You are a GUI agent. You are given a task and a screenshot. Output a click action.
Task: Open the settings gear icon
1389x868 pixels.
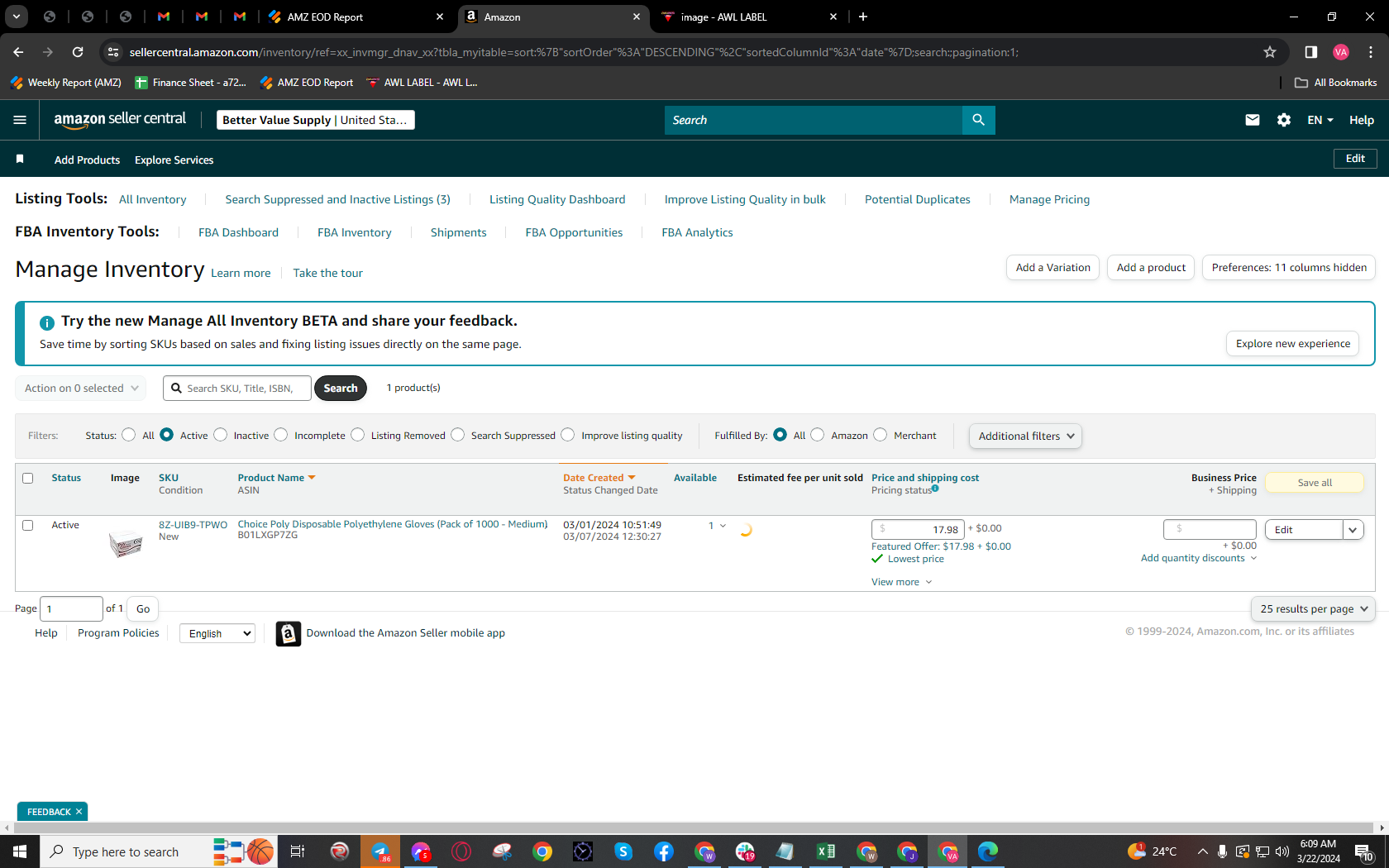1284,120
